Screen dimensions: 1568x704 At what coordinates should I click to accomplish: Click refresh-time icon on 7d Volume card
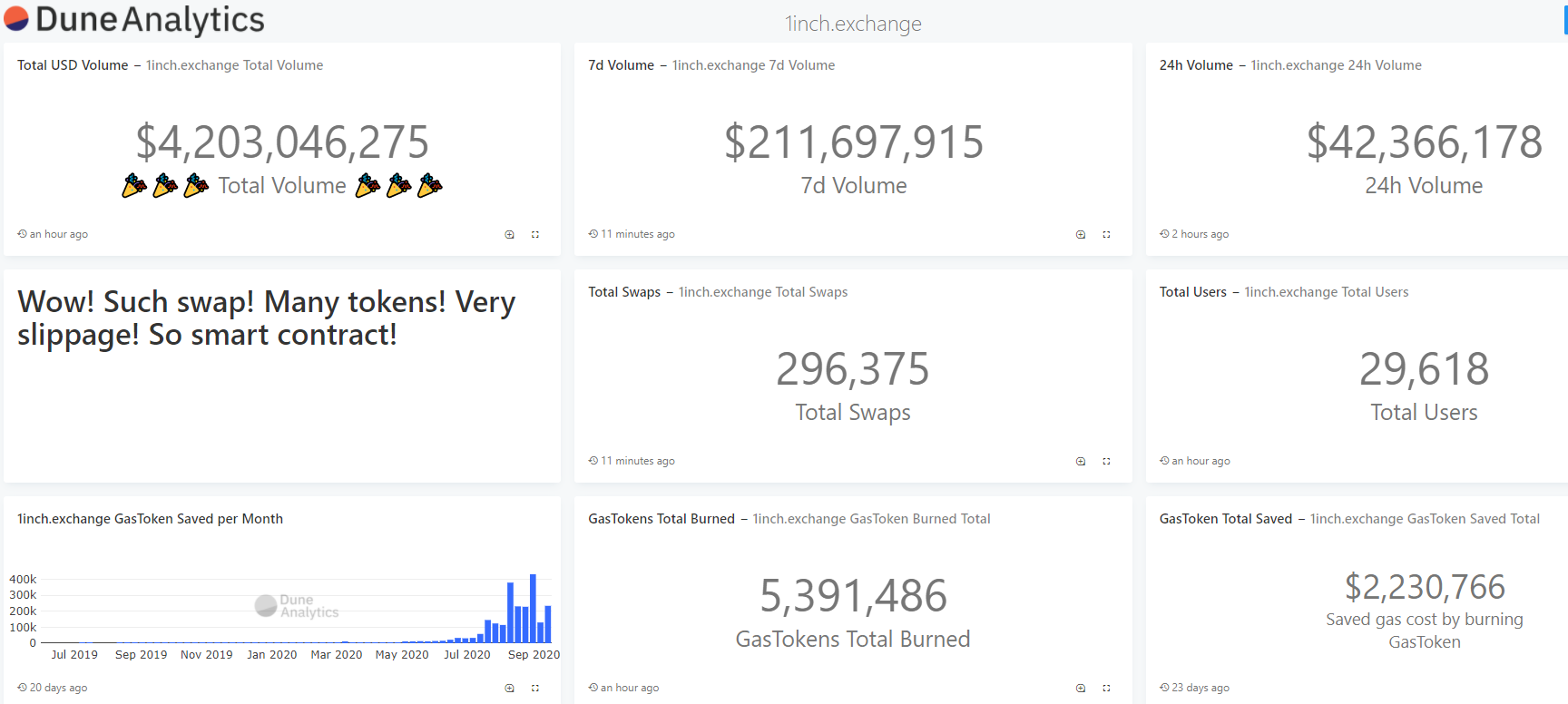click(x=593, y=233)
